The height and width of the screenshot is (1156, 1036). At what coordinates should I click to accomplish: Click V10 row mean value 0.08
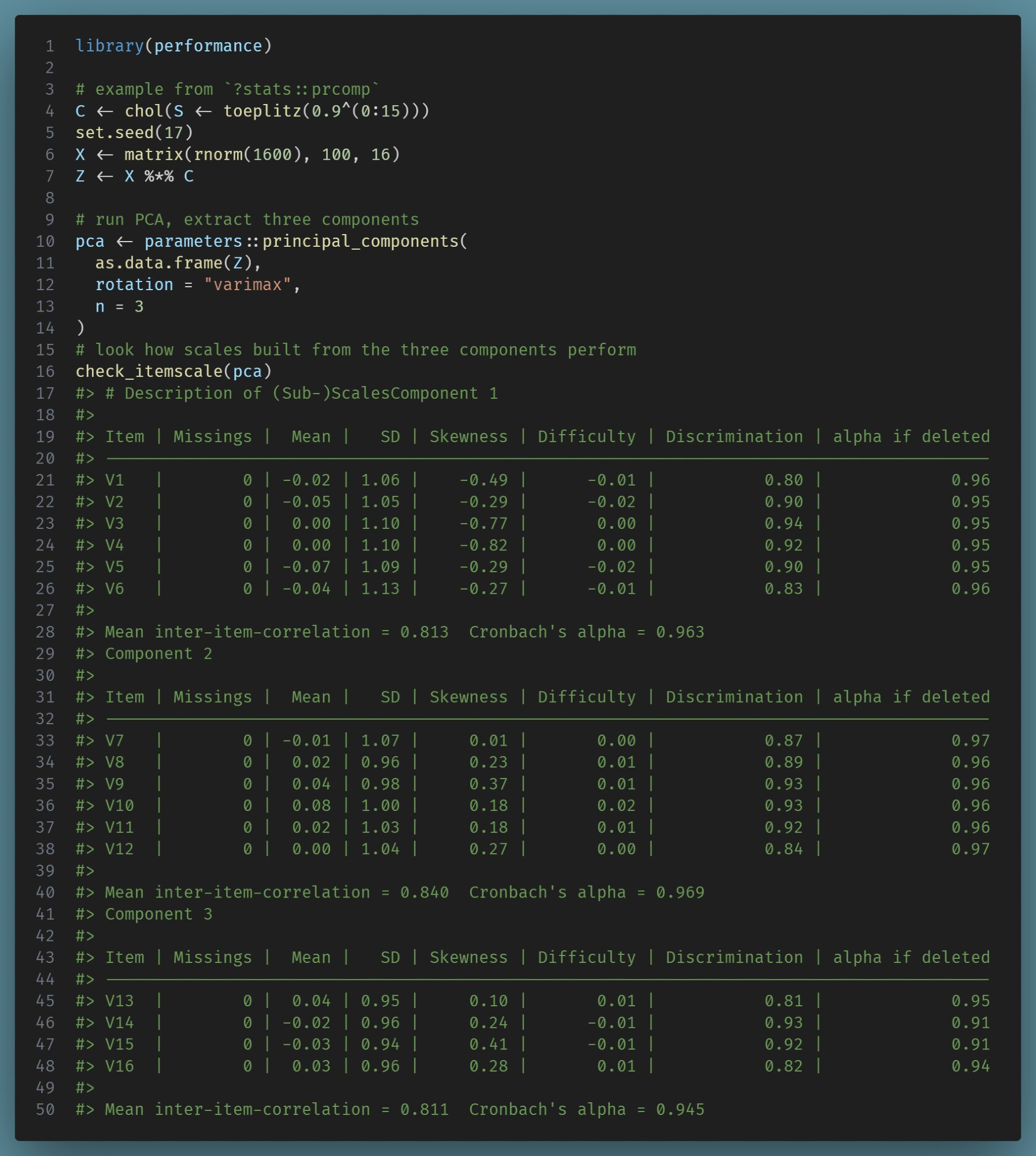coord(311,805)
